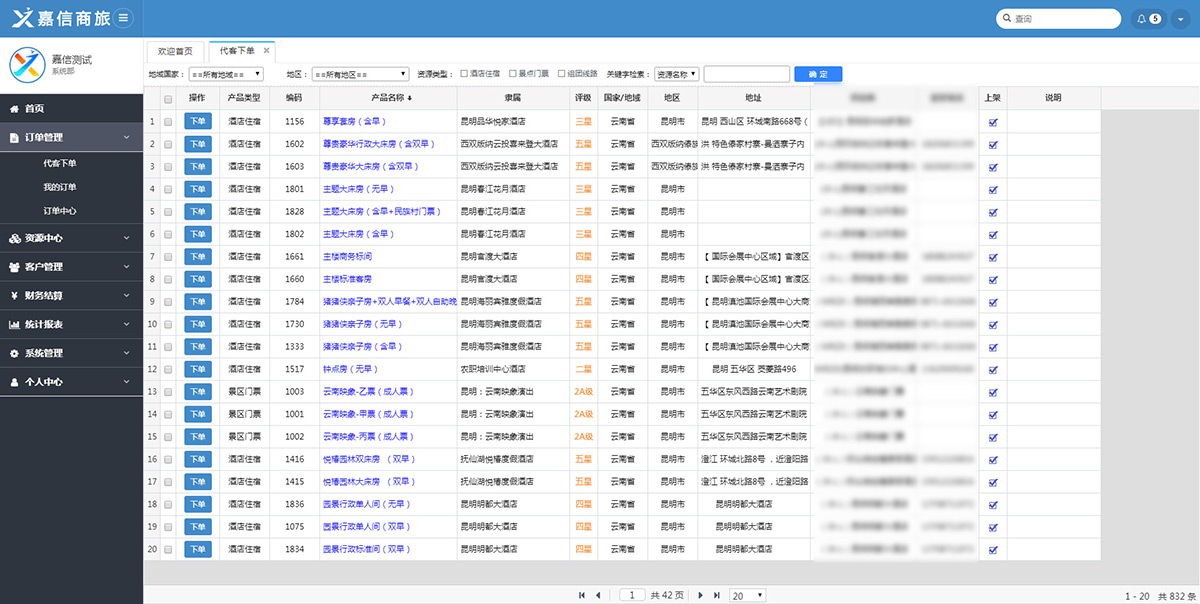Click the 统计报表 chart icon
Screen dimensions: 1200x604
point(14,324)
